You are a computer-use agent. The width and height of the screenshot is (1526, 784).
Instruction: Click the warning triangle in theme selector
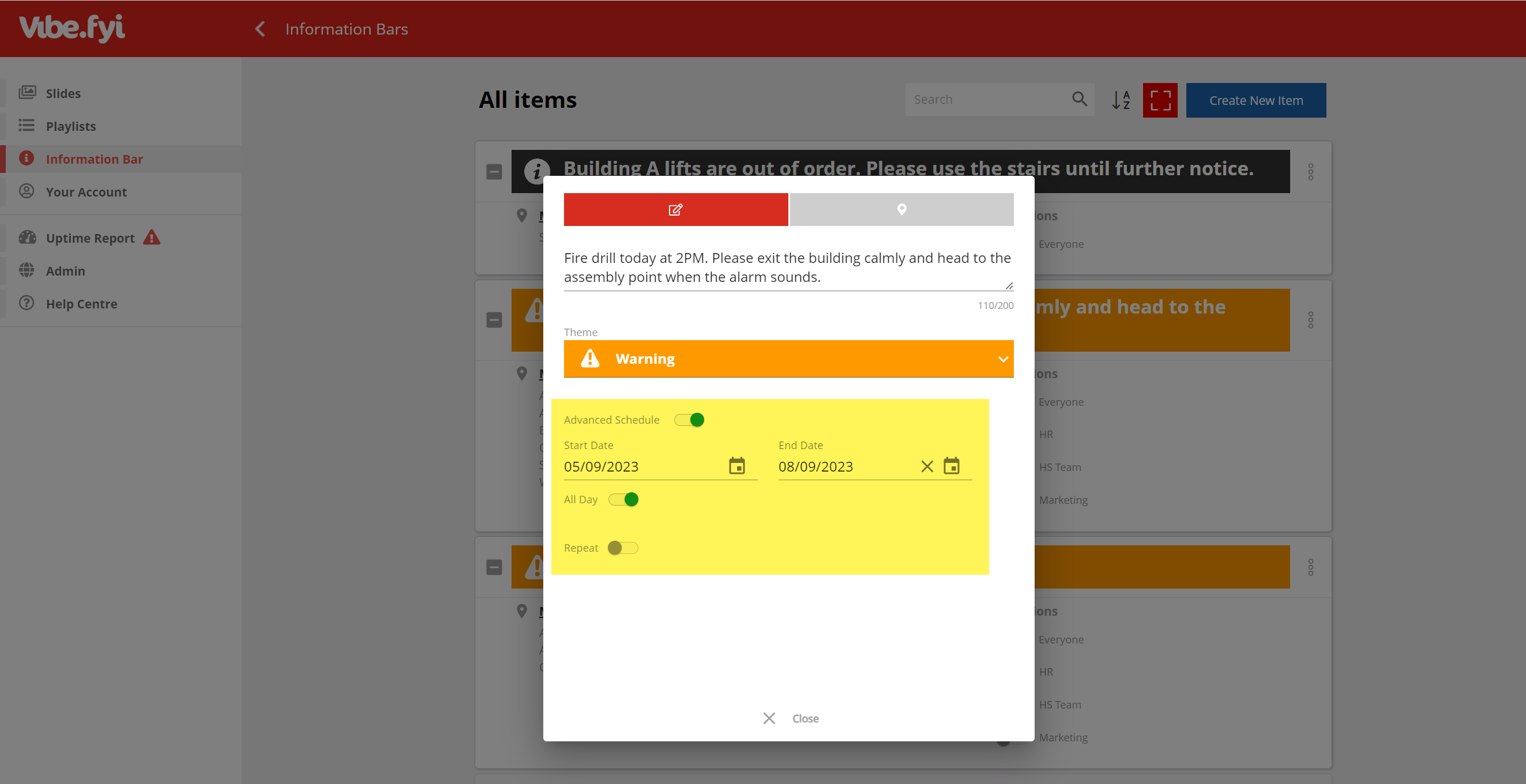[590, 358]
